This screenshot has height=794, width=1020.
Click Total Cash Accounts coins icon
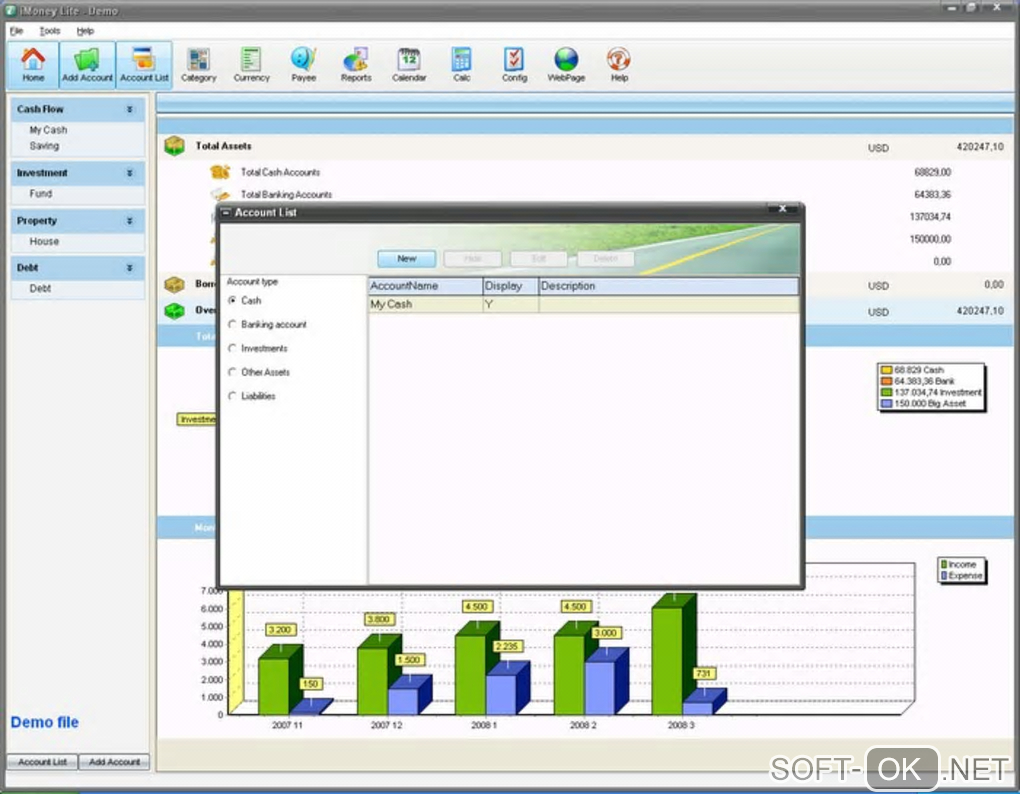pos(220,172)
